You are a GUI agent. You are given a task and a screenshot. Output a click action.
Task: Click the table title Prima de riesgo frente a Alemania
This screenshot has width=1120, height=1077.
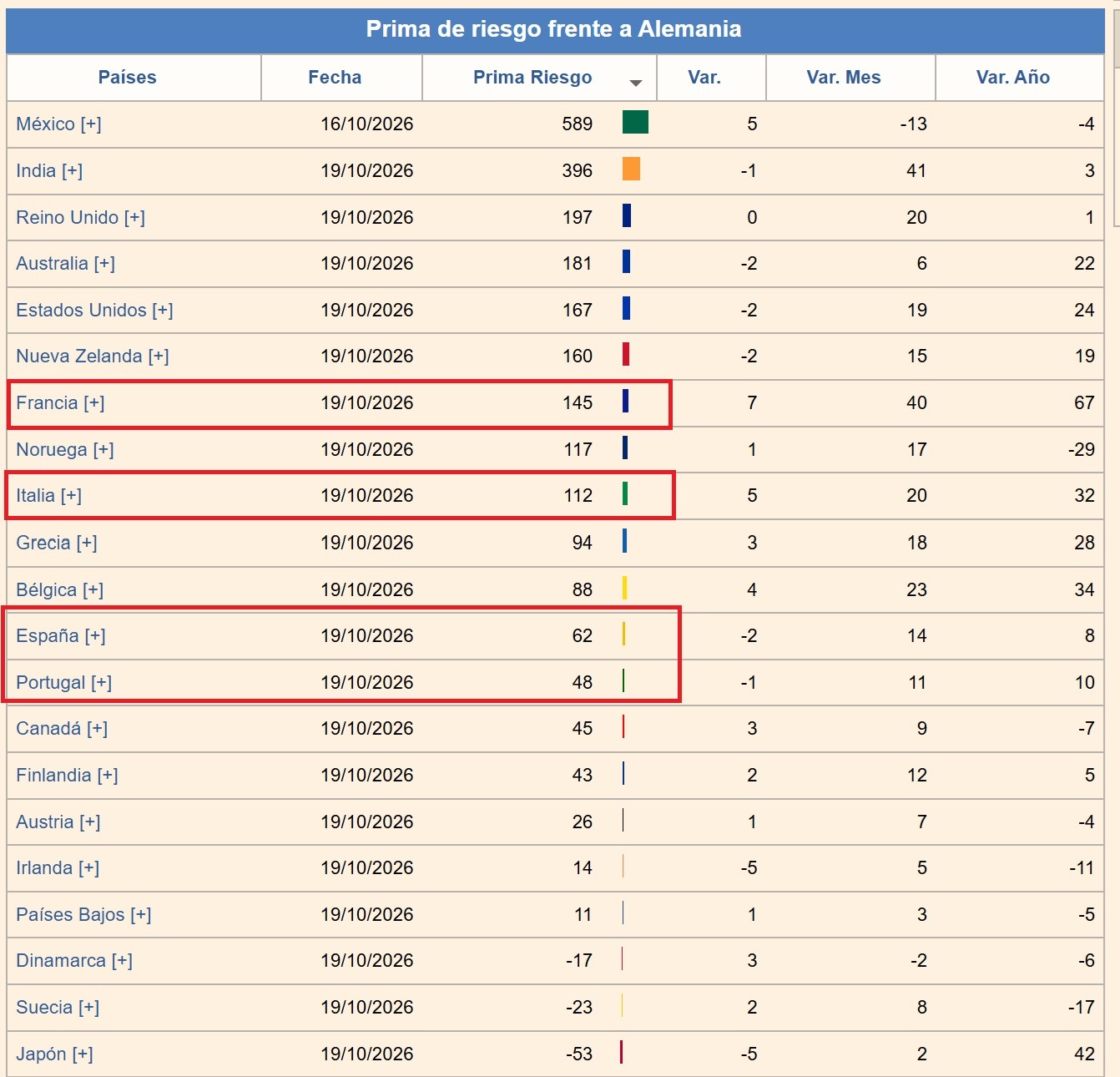click(x=553, y=29)
